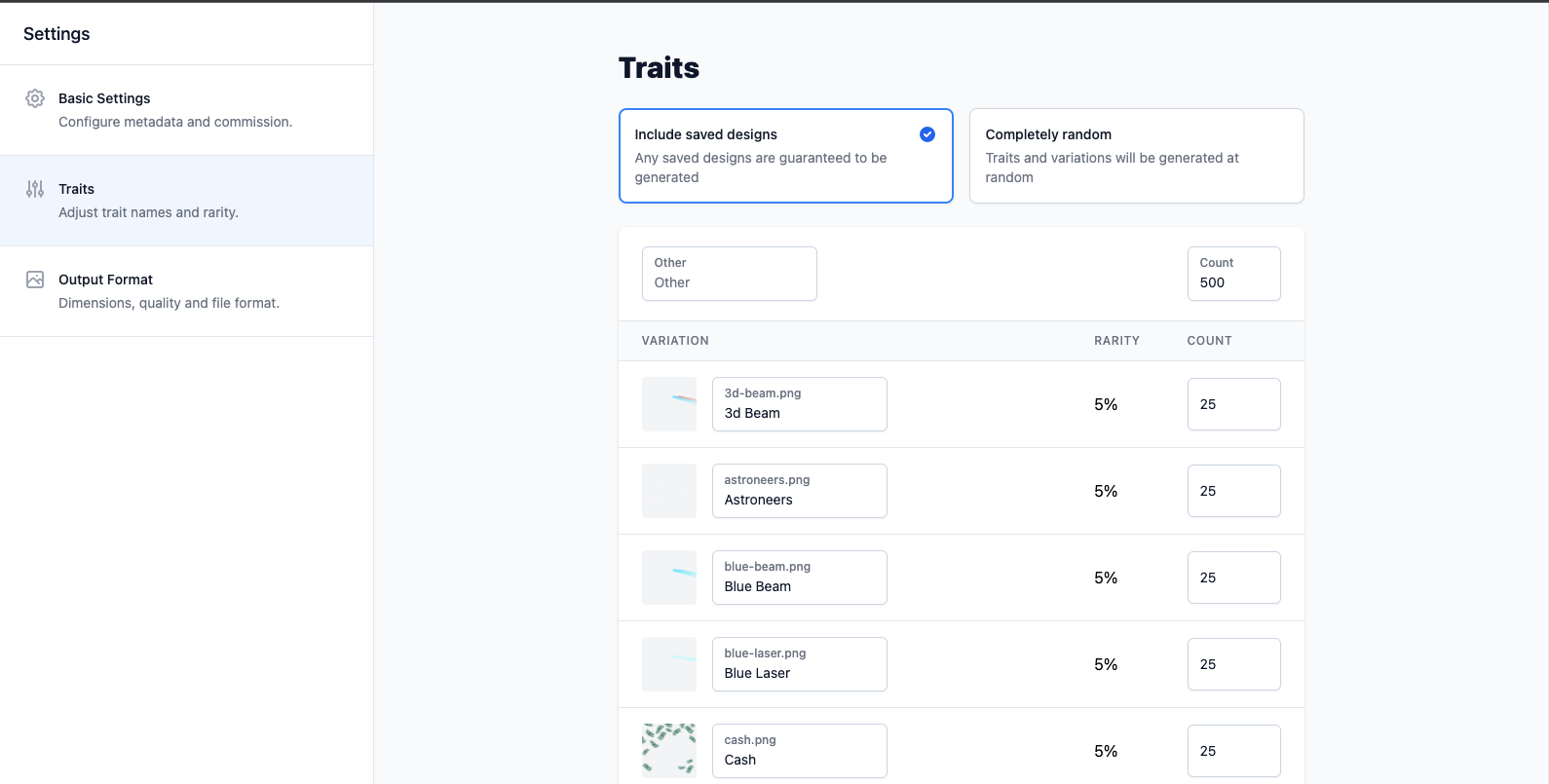This screenshot has height=784, width=1549.
Task: Click the Output Format image icon
Action: click(x=35, y=280)
